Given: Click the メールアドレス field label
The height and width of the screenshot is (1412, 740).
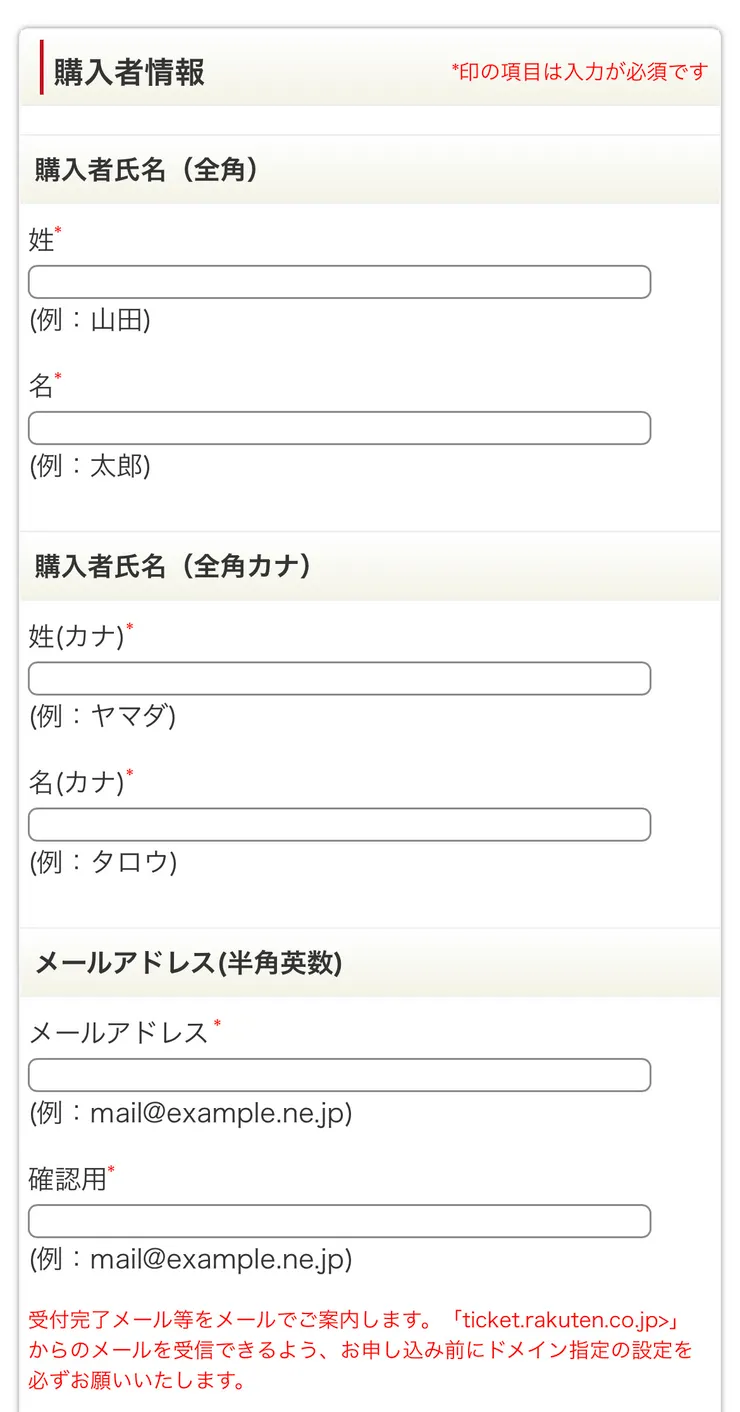Looking at the screenshot, I should 118,1033.
